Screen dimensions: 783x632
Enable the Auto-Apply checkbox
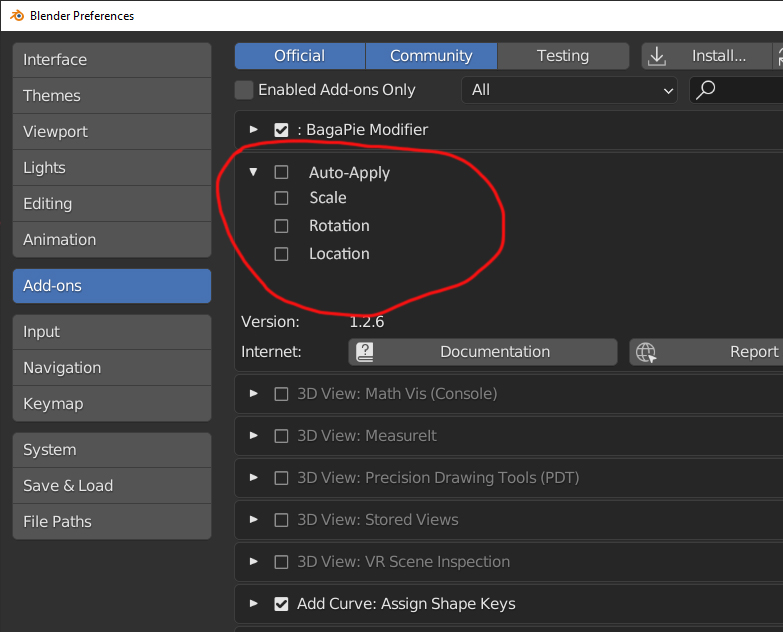point(281,172)
